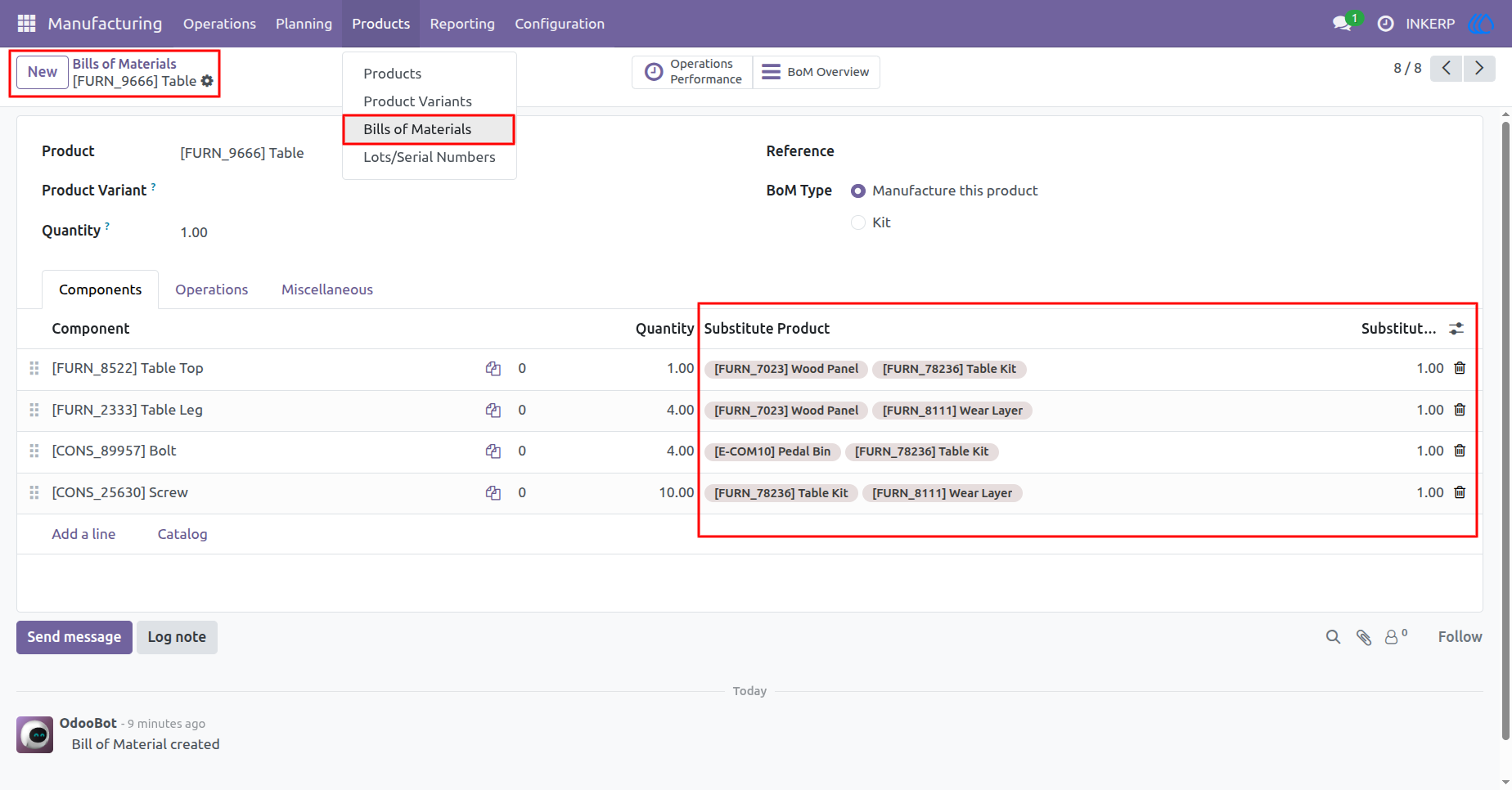Choose Product Variants in Products menu
Screen dimensions: 1512x790
click(x=417, y=101)
